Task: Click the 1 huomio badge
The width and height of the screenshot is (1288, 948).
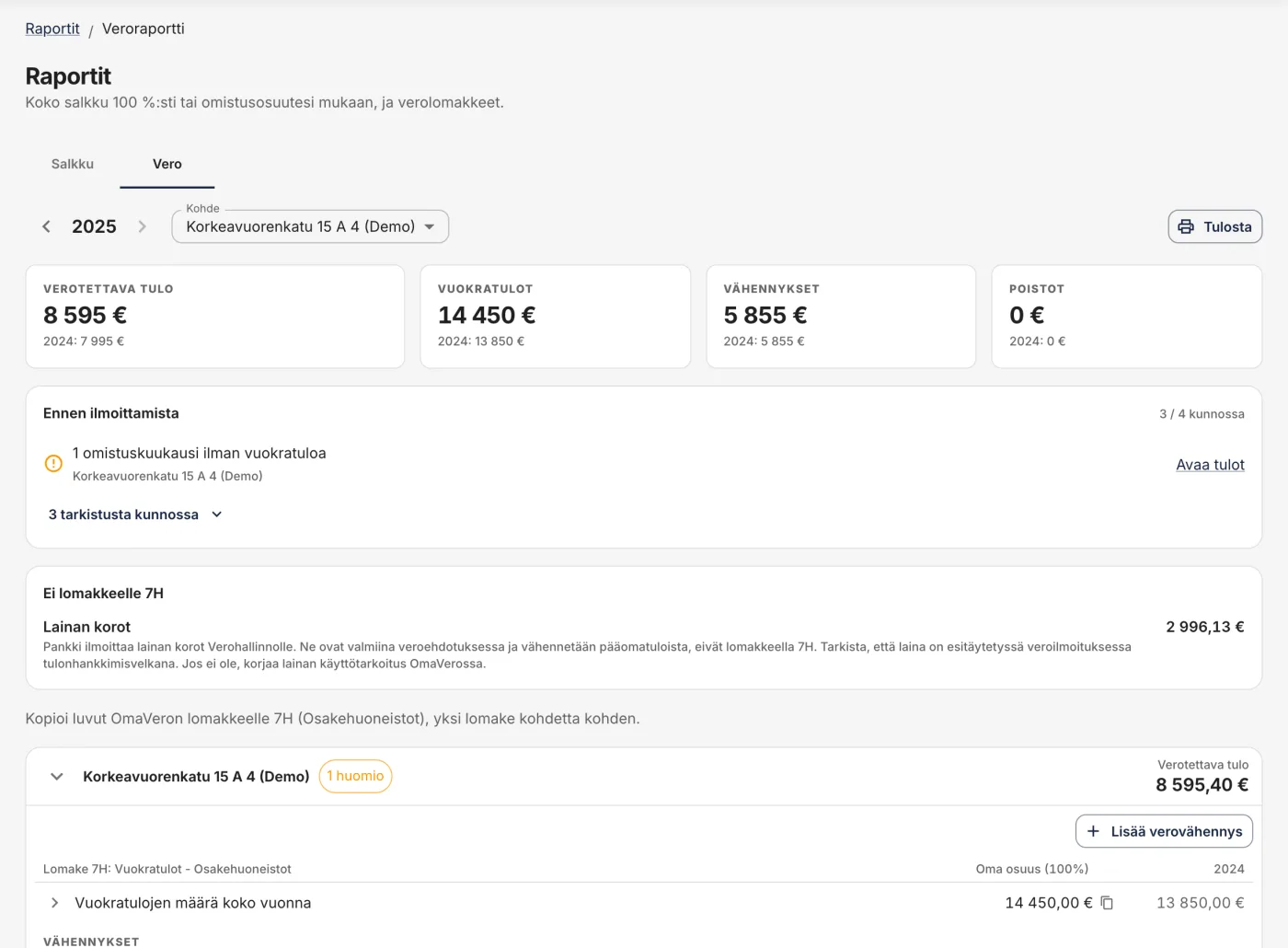Action: pos(355,776)
